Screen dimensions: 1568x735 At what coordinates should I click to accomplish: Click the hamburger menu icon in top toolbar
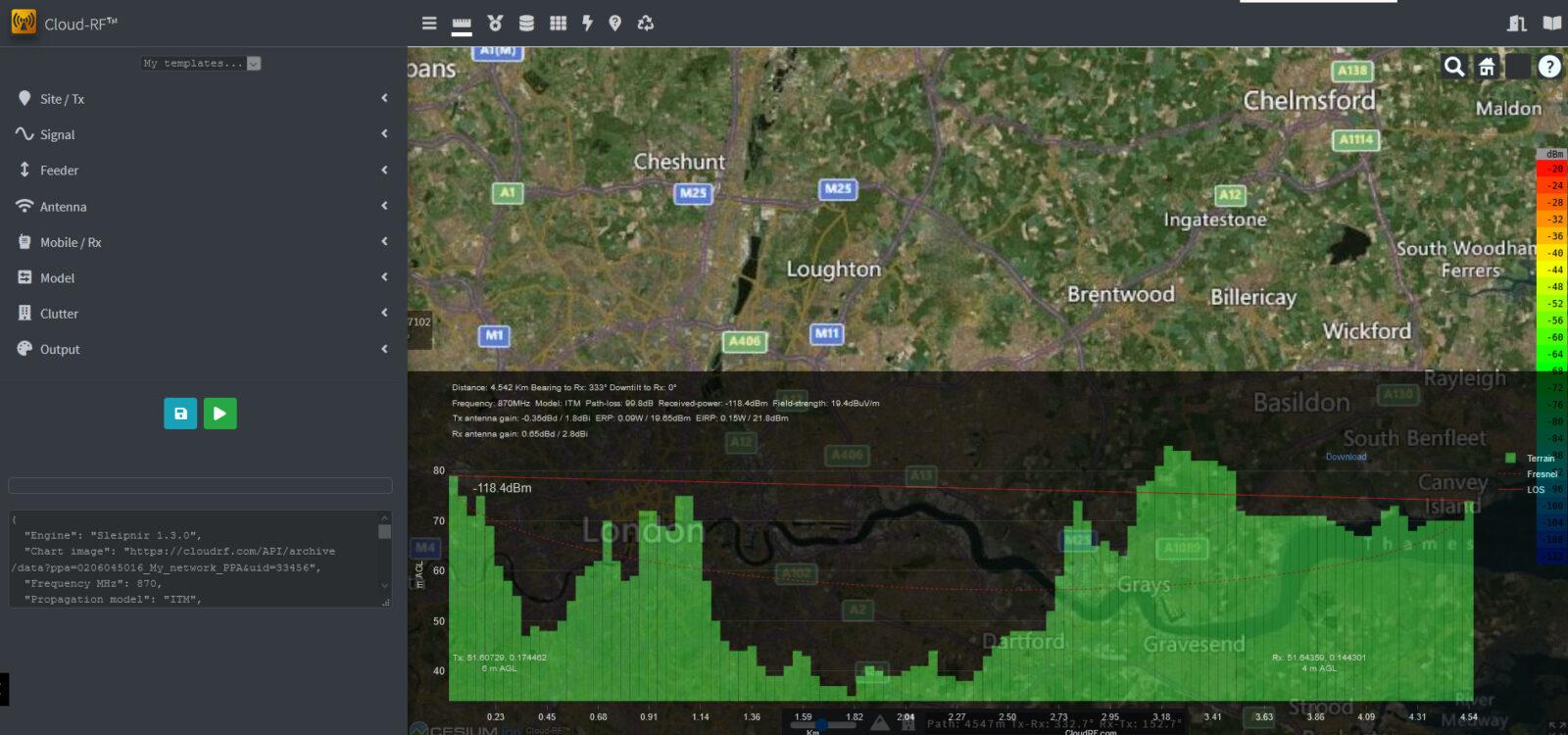click(x=429, y=23)
